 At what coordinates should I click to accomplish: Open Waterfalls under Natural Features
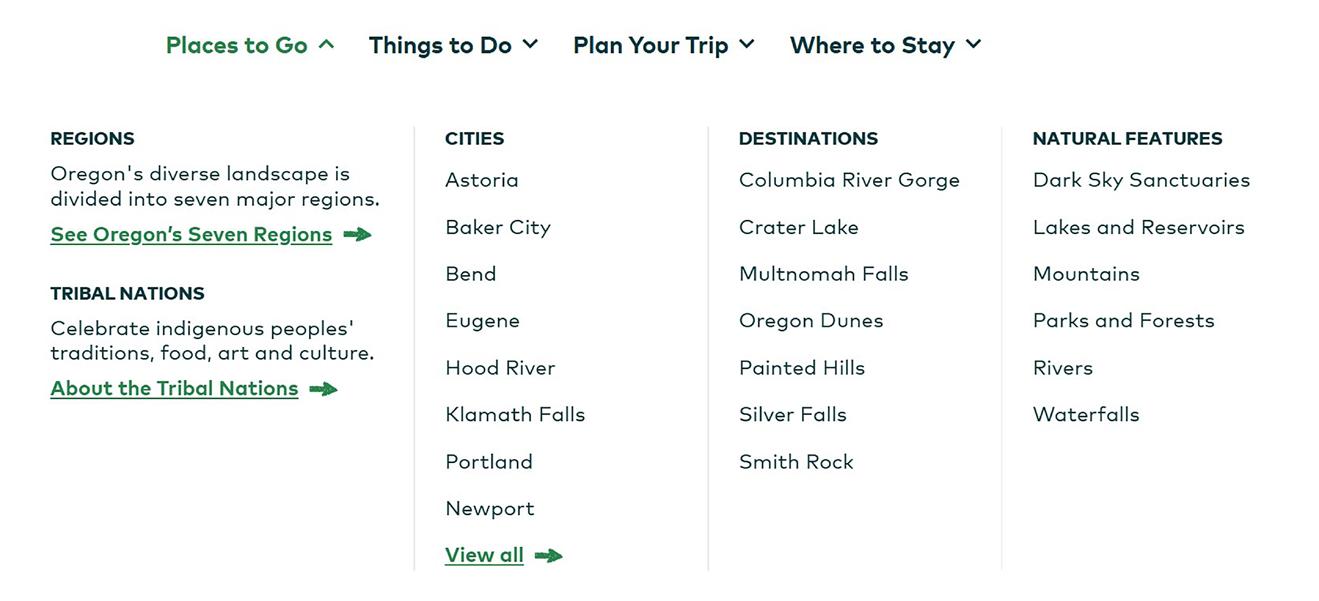[x=1086, y=415]
